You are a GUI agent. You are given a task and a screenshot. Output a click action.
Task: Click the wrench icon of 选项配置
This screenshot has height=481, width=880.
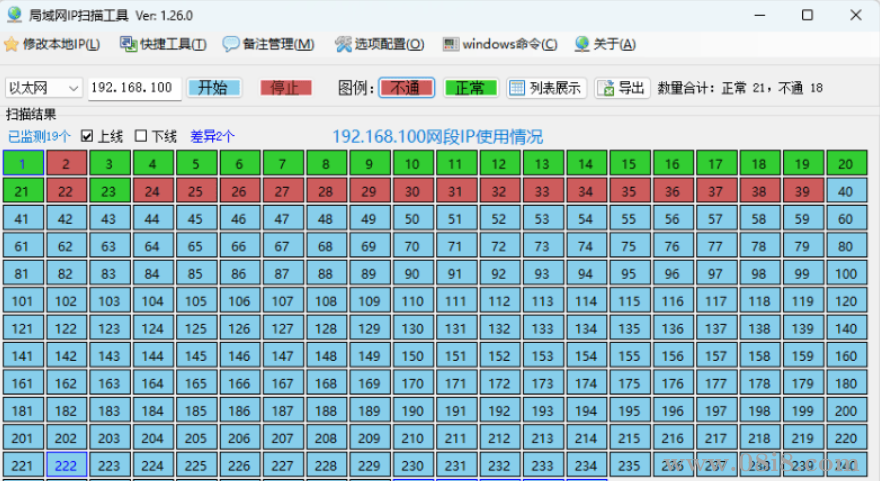coord(342,44)
